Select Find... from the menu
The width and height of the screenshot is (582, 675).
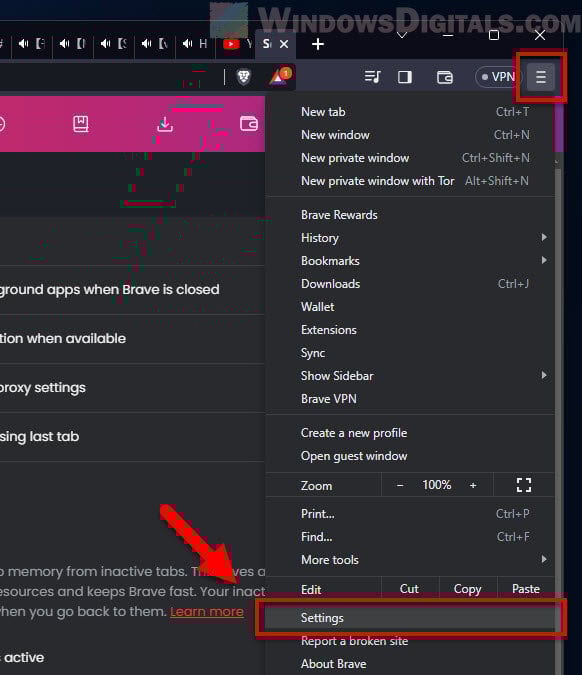410,537
